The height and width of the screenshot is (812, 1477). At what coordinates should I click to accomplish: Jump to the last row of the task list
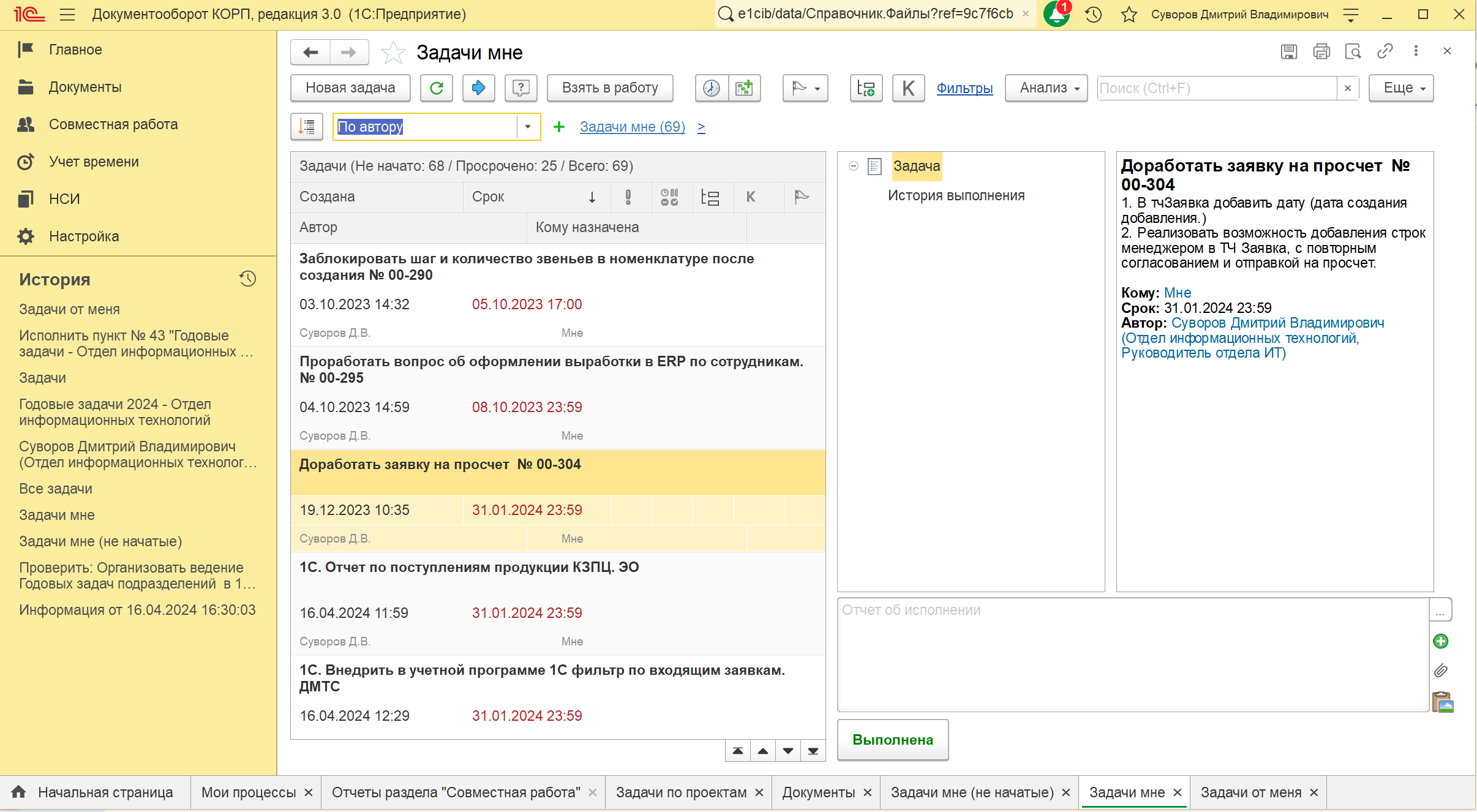click(x=813, y=751)
